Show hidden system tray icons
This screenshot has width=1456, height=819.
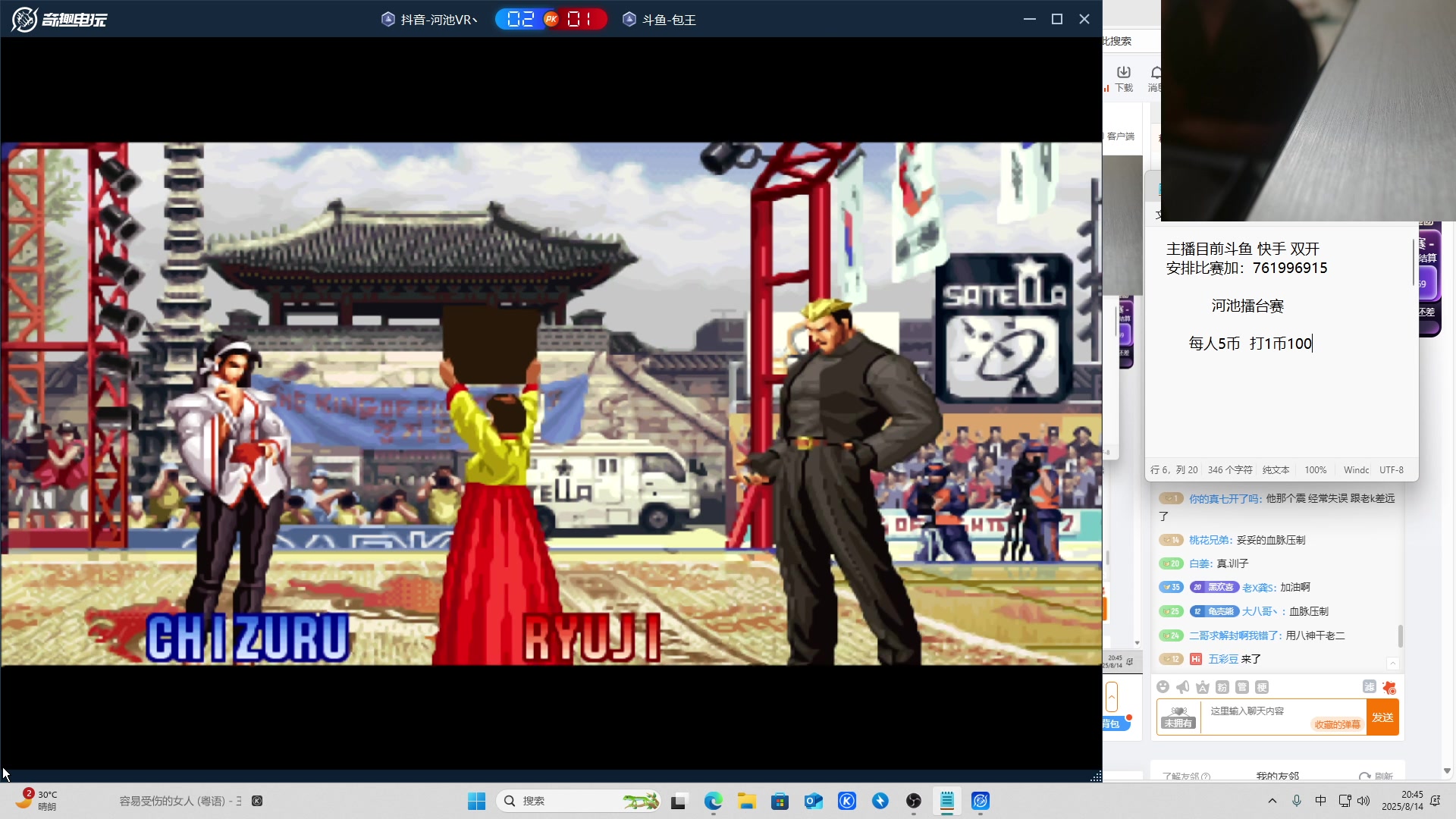tap(1272, 801)
